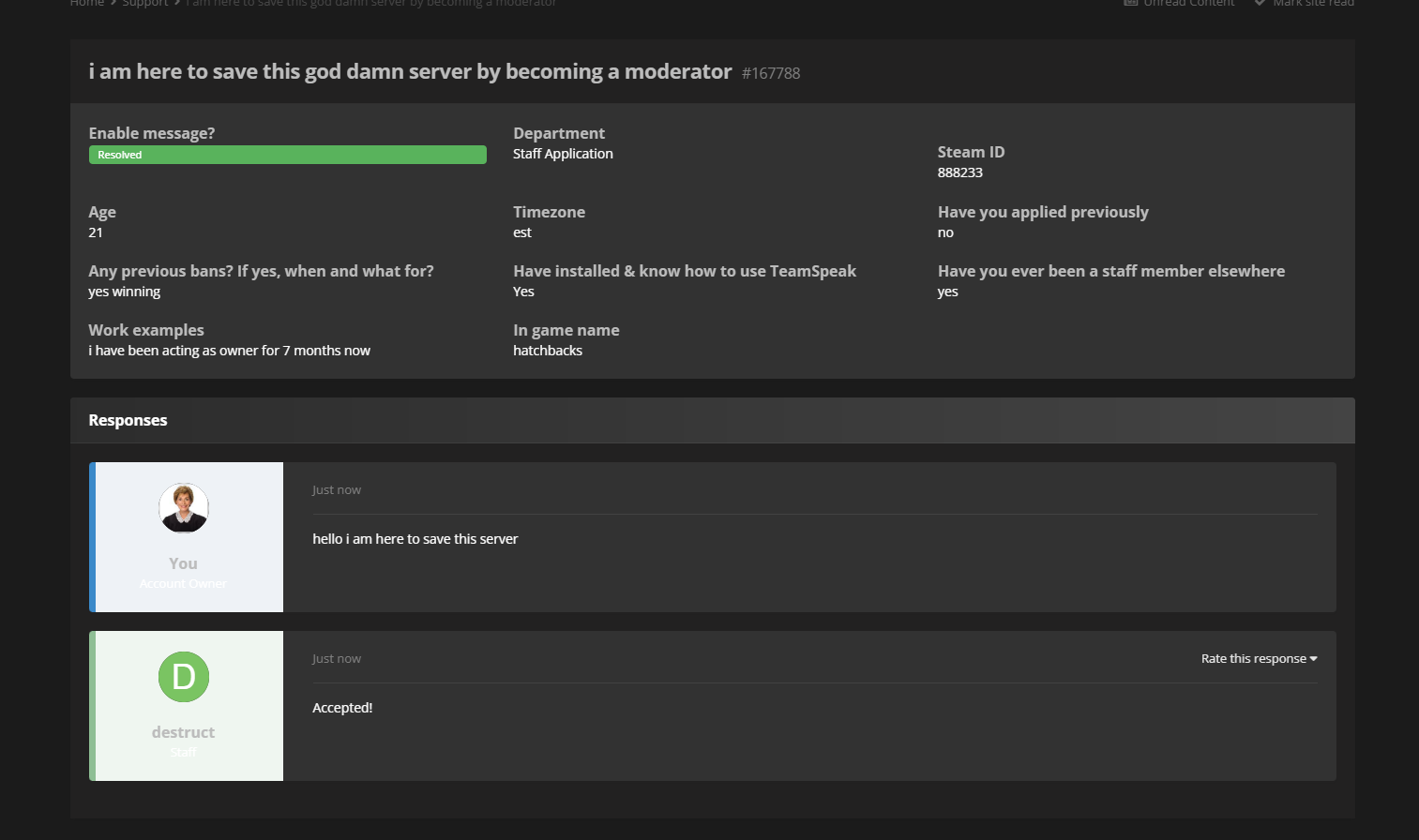Click destruct's green D avatar
The height and width of the screenshot is (840, 1419).
pos(184,677)
